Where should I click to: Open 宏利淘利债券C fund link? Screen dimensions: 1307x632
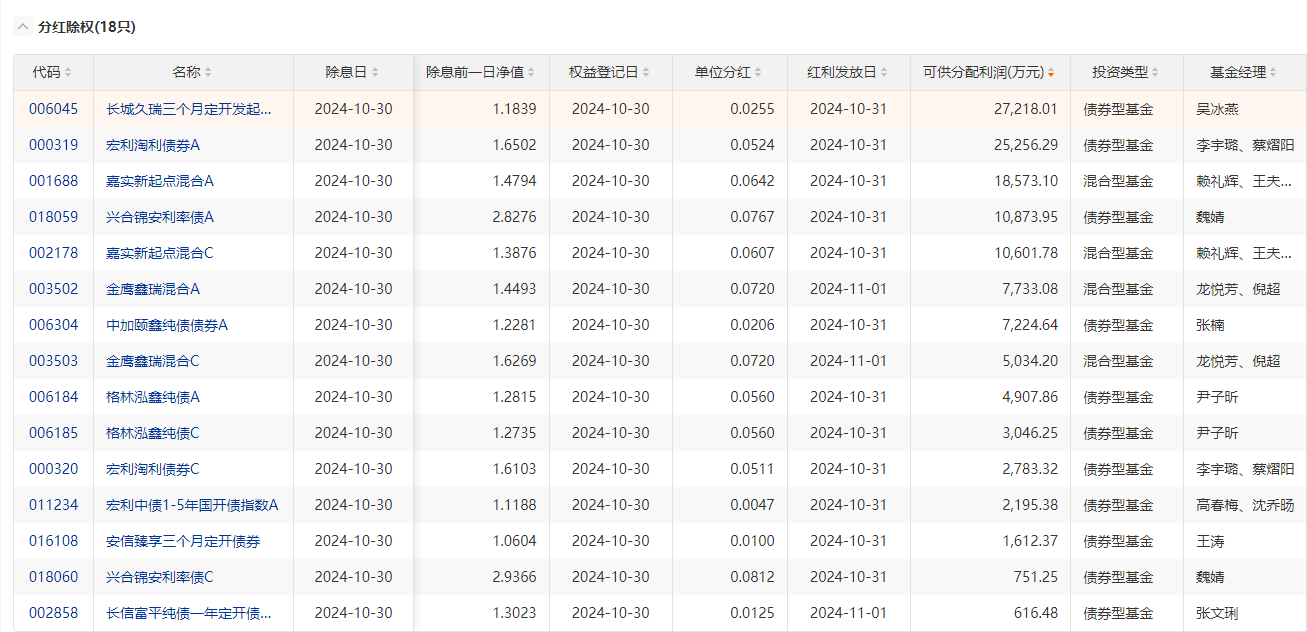tap(153, 469)
